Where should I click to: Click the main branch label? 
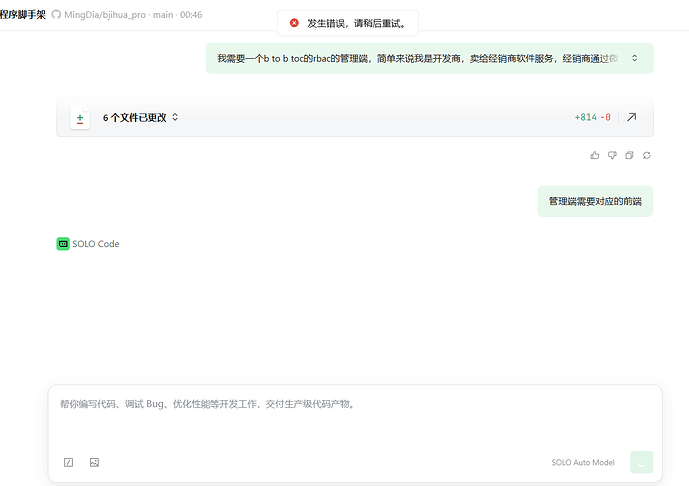(163, 15)
